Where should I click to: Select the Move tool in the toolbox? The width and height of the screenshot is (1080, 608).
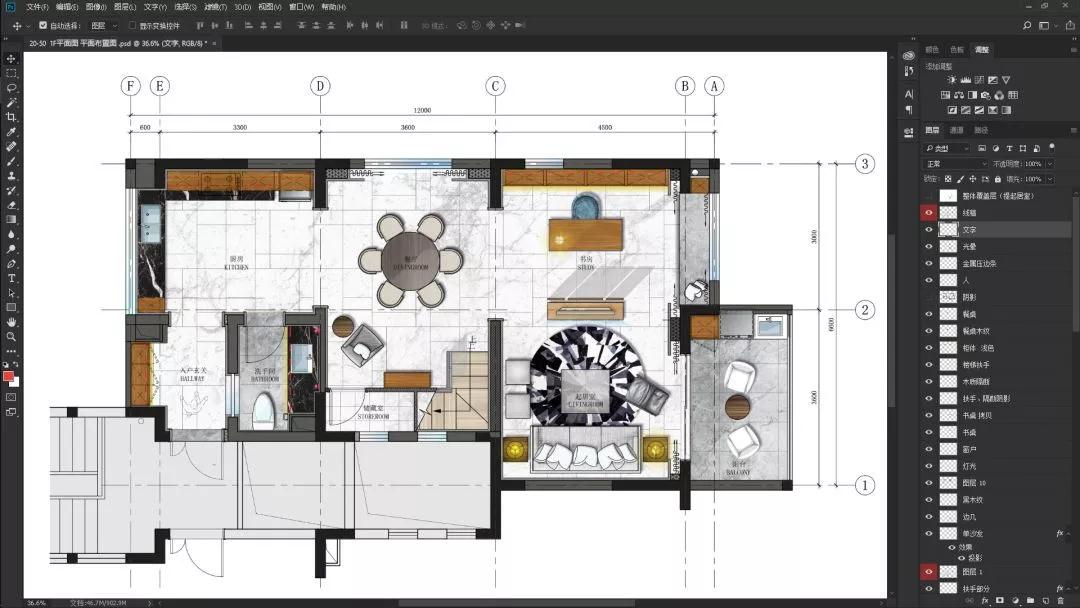tap(11, 59)
